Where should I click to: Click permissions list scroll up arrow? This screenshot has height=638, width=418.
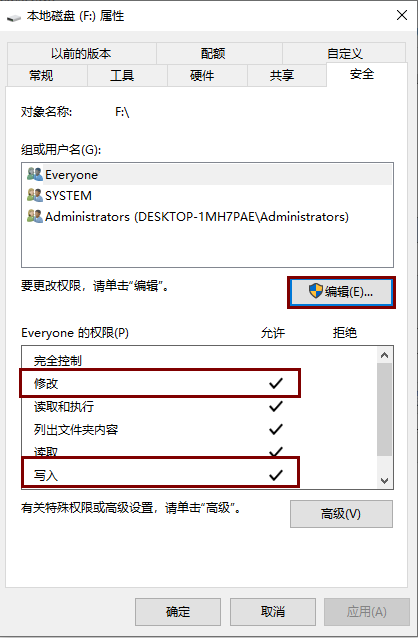384,355
